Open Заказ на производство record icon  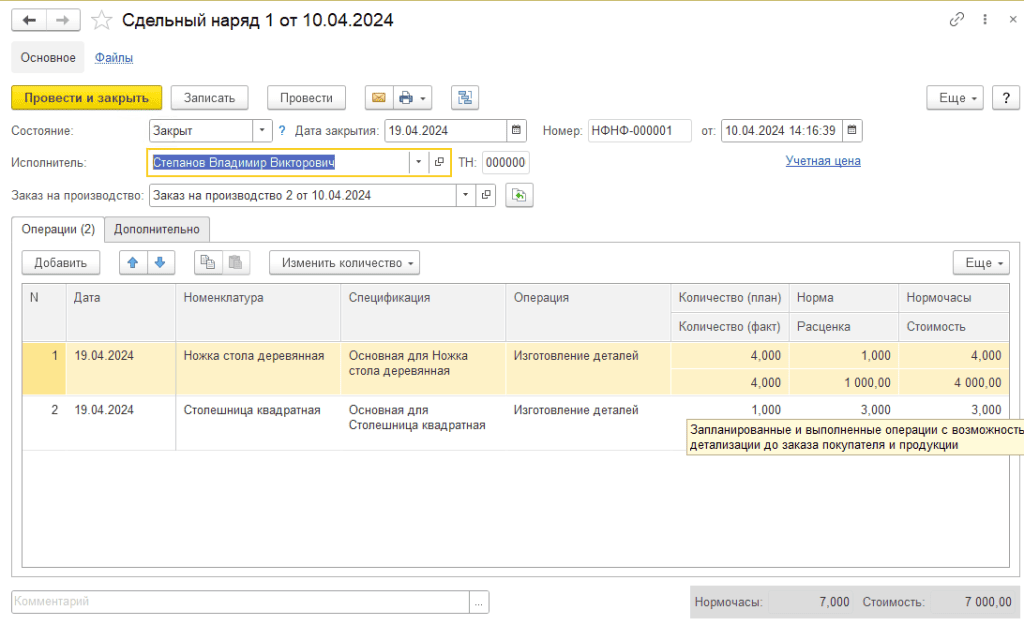click(x=486, y=195)
